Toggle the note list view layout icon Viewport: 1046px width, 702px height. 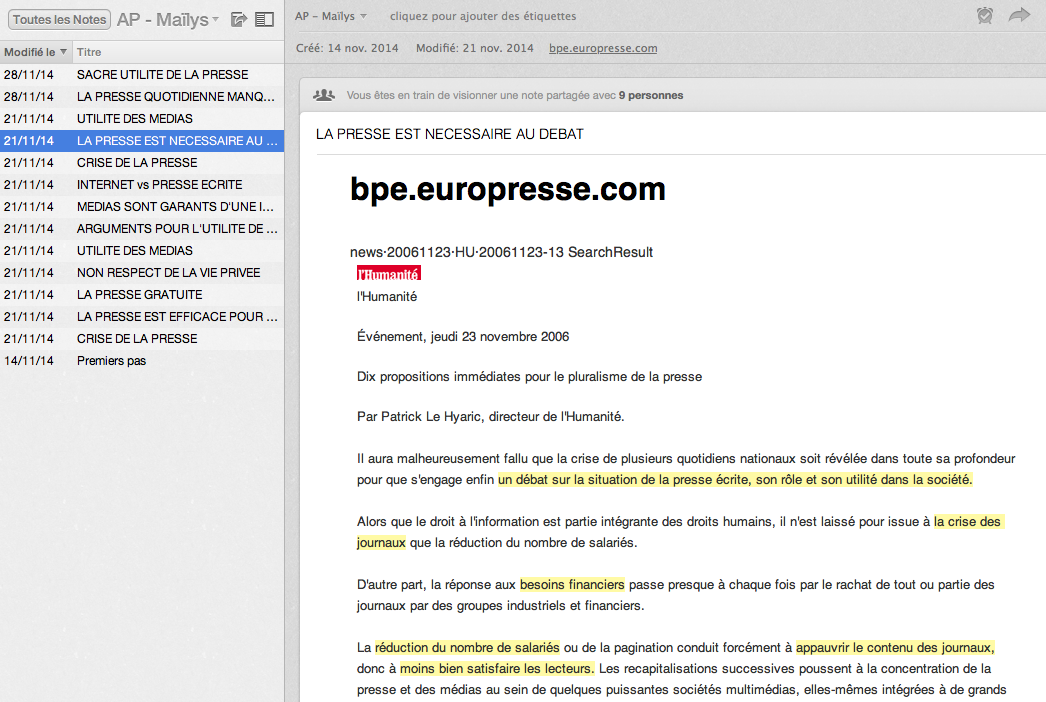coord(264,19)
